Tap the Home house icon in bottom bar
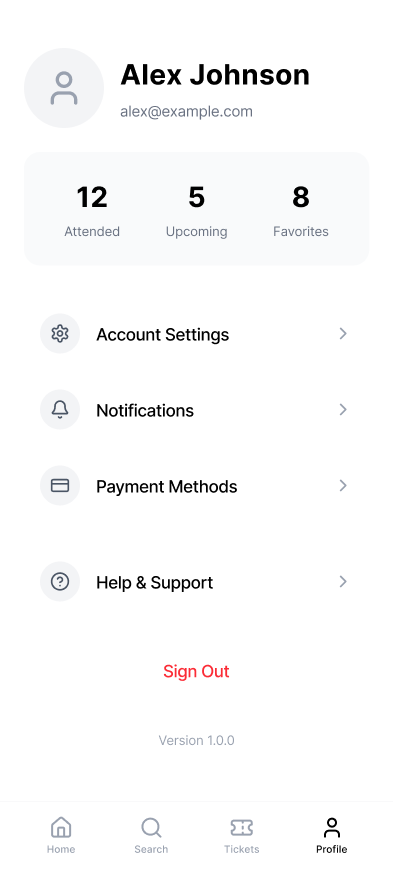The width and height of the screenshot is (394, 871). point(61,827)
